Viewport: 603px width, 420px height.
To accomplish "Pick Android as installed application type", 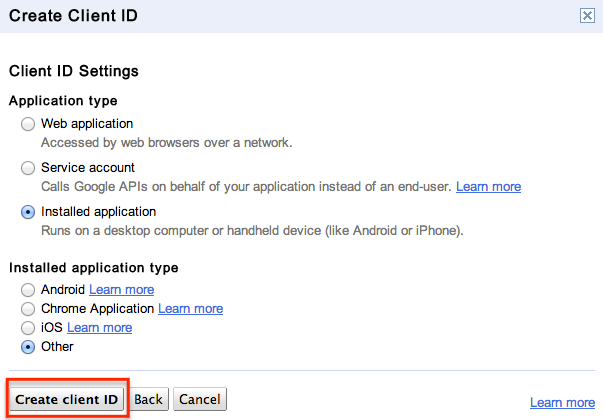I will click(x=28, y=290).
